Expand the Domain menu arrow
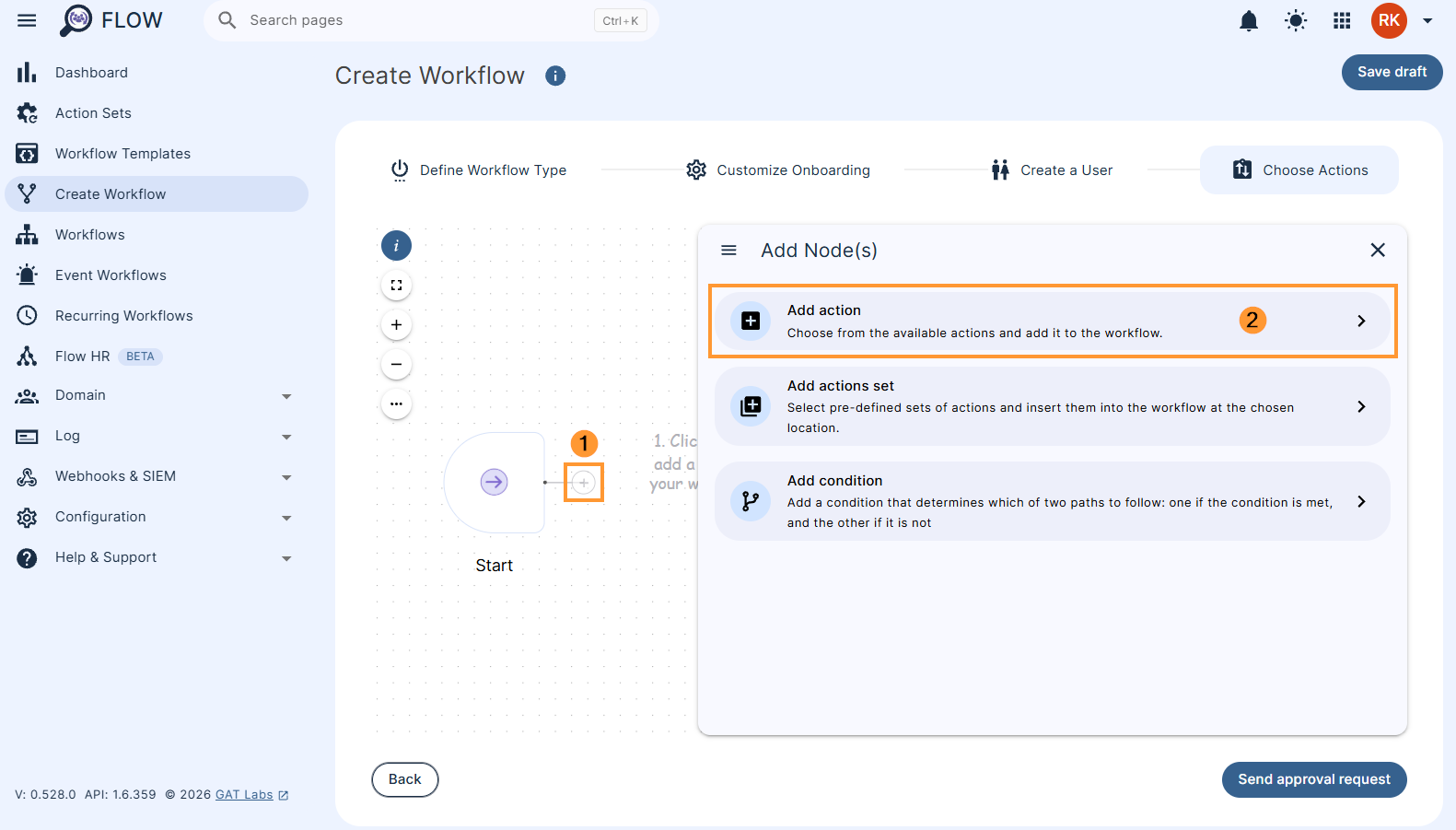The height and width of the screenshot is (830, 1456). (x=286, y=396)
